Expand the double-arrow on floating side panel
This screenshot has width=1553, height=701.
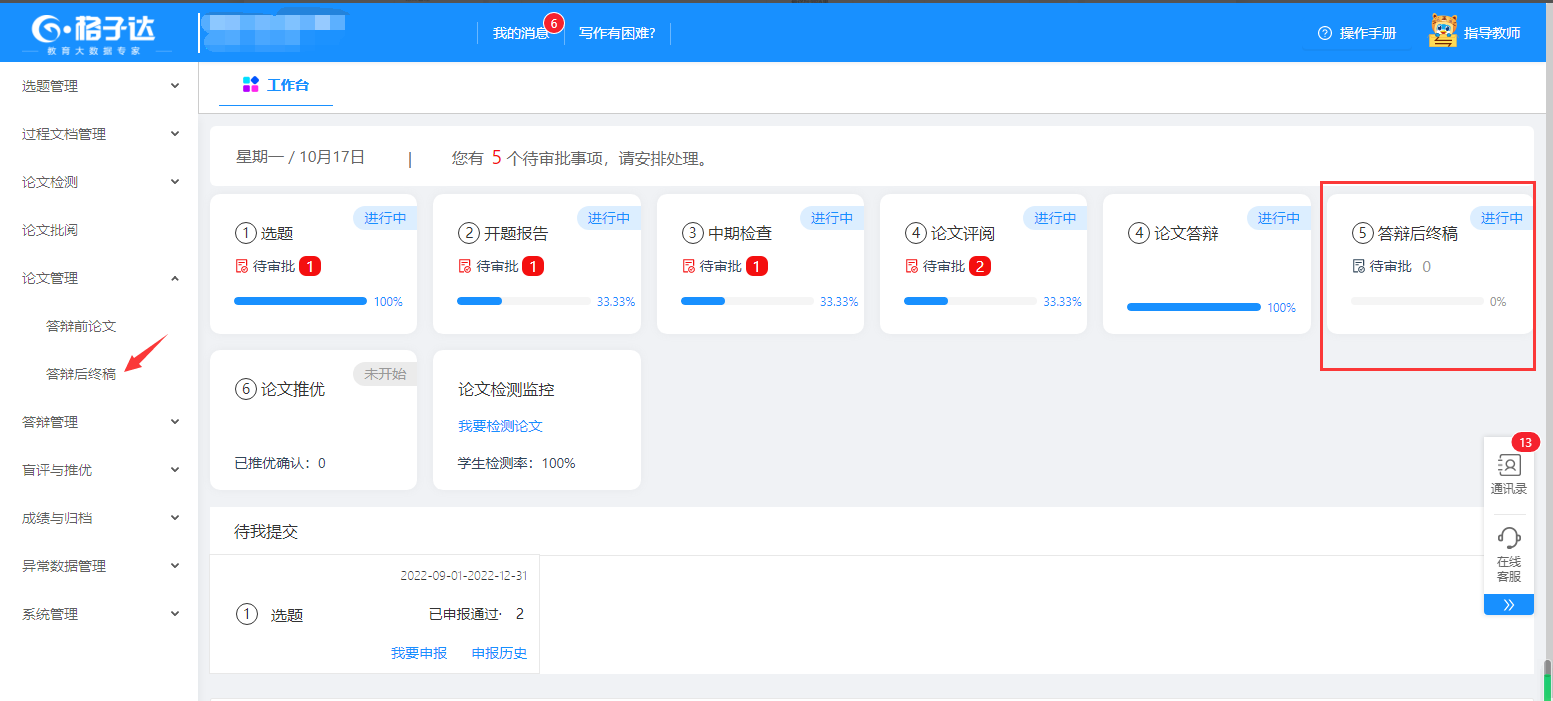(x=1508, y=604)
